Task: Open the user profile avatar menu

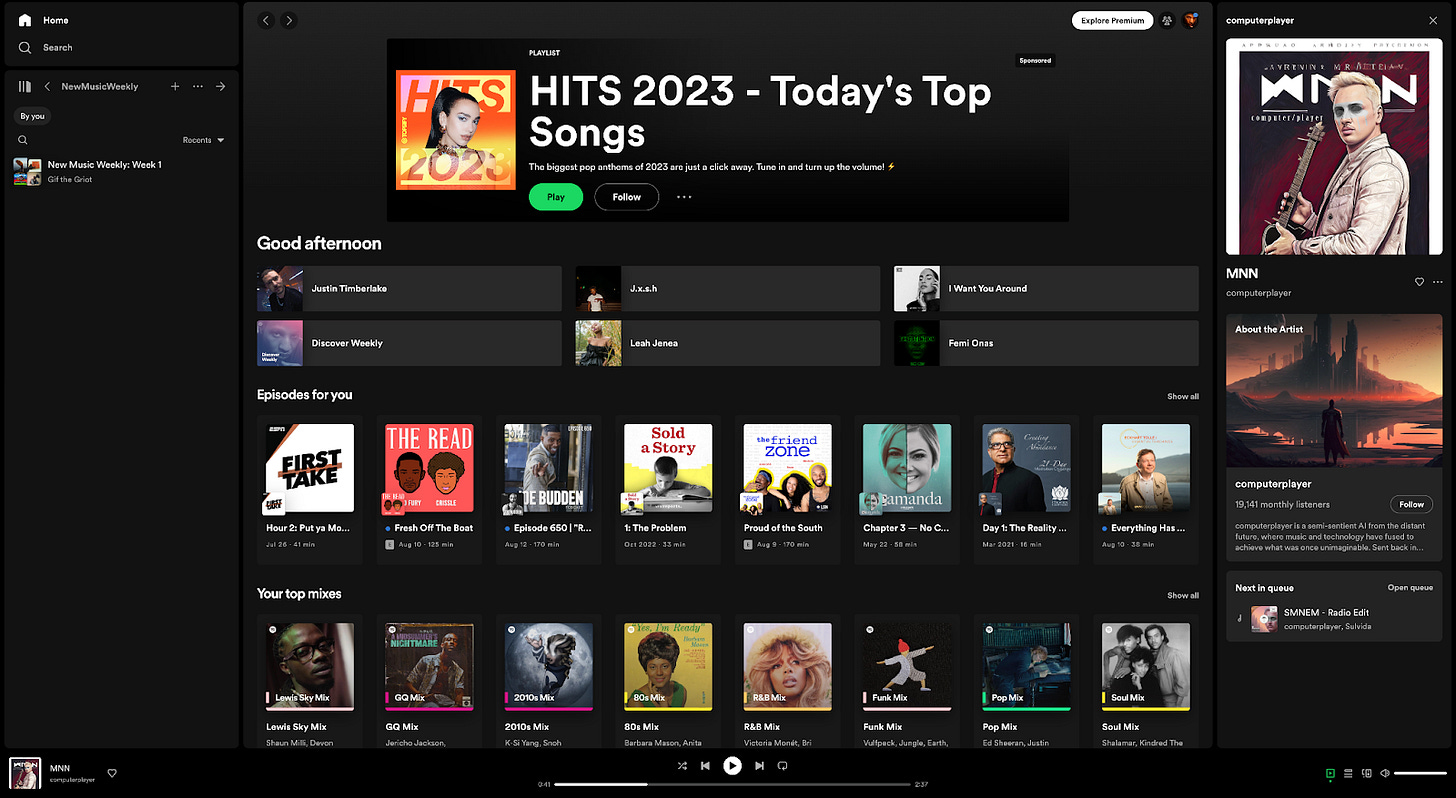Action: 1190,20
